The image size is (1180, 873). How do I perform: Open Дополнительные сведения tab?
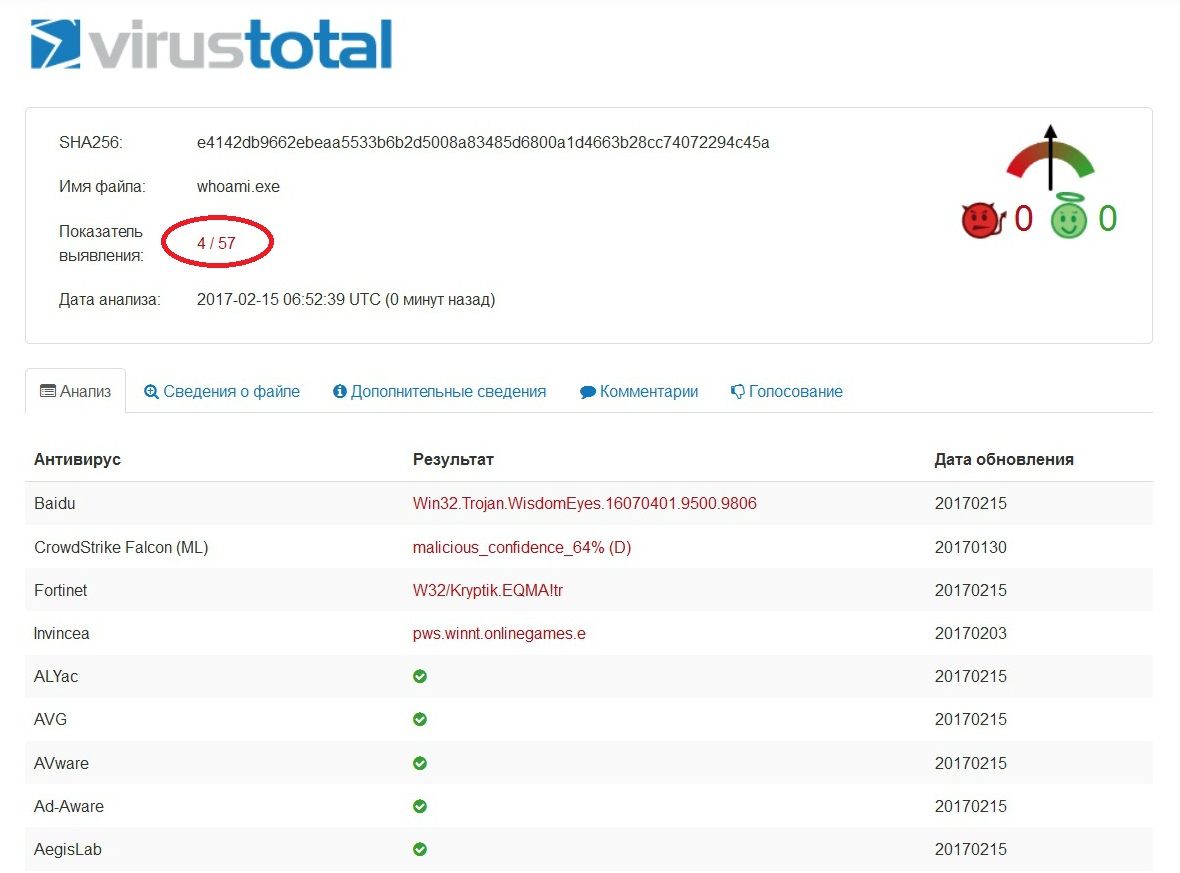(439, 391)
